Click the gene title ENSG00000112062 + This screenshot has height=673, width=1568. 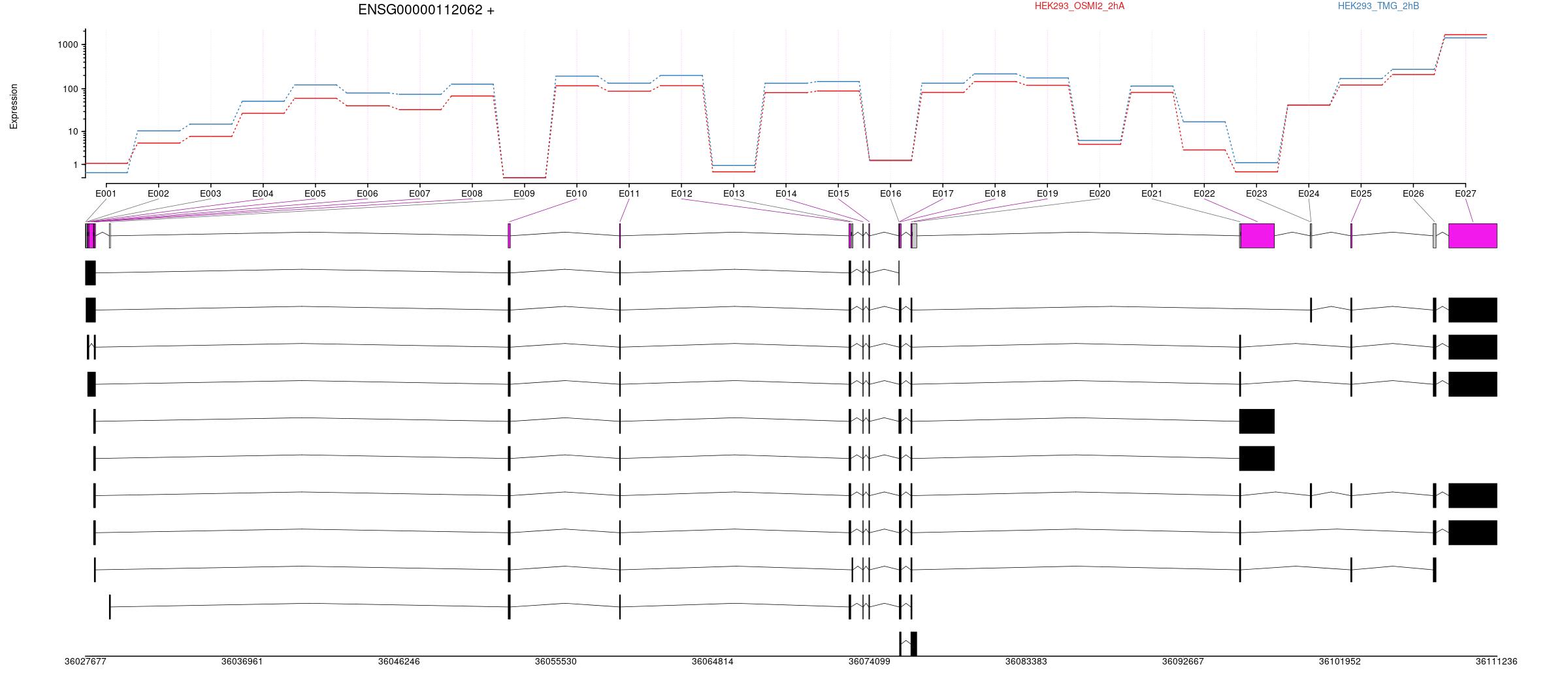coord(426,10)
